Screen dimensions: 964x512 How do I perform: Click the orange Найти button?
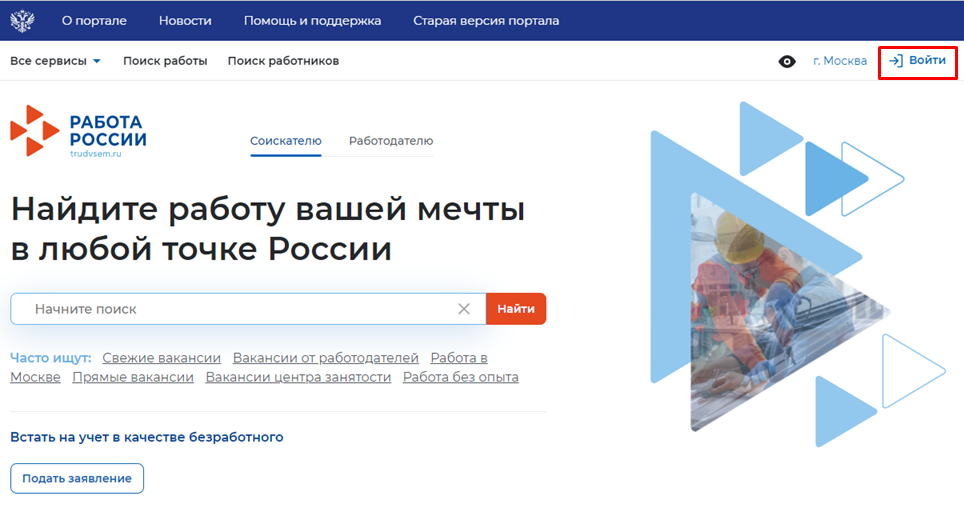click(x=516, y=309)
